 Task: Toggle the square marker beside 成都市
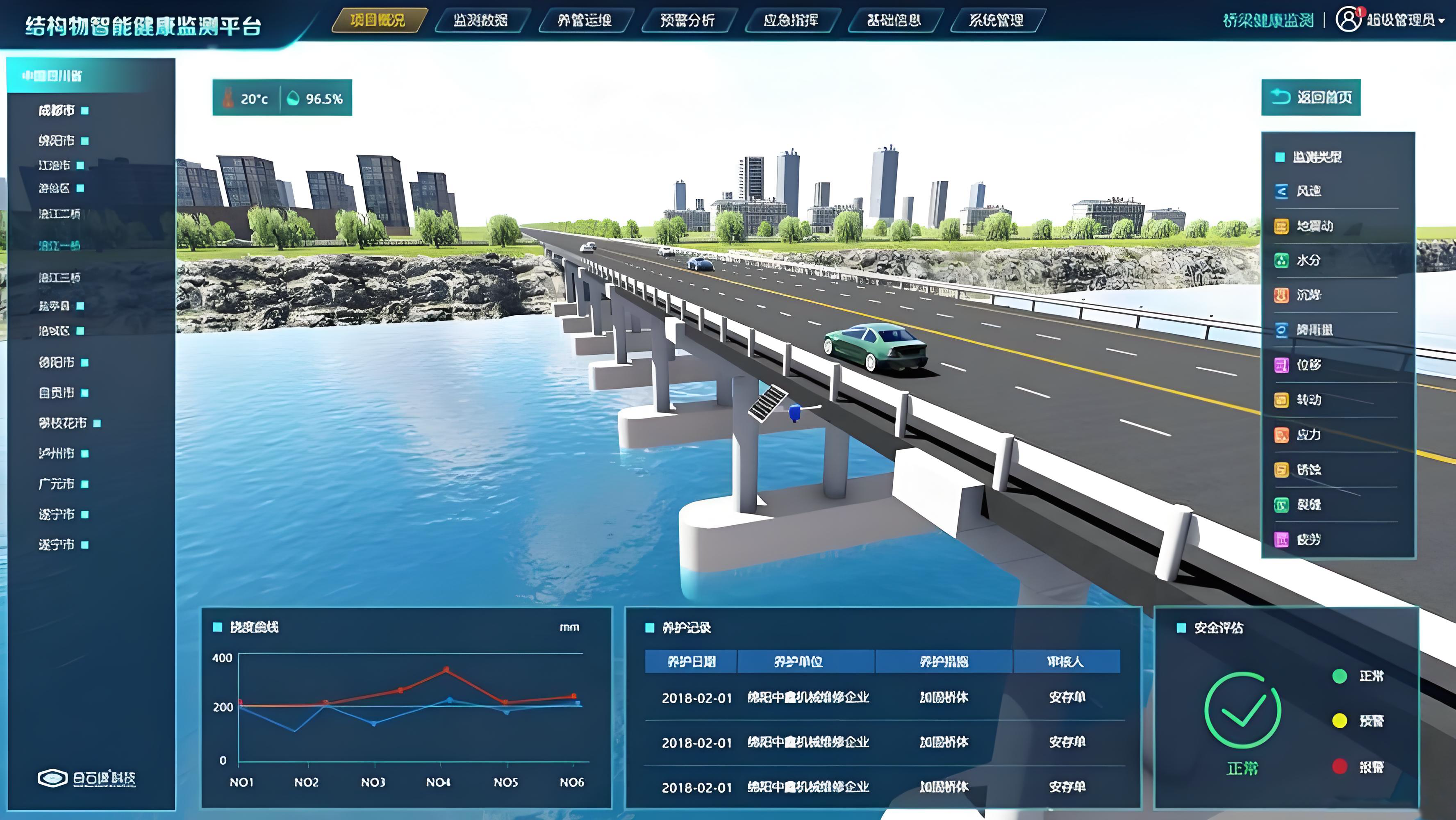pyautogui.click(x=85, y=111)
